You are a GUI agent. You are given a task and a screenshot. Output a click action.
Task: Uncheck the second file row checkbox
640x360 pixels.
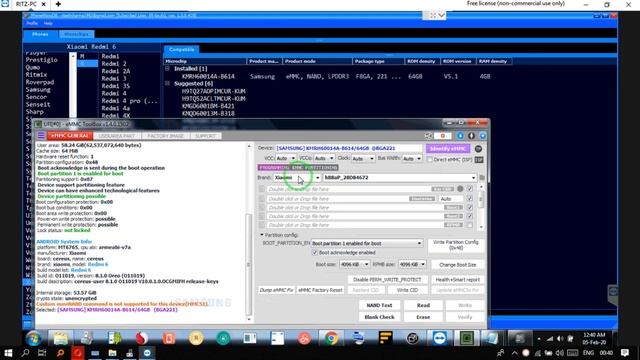pos(470,199)
